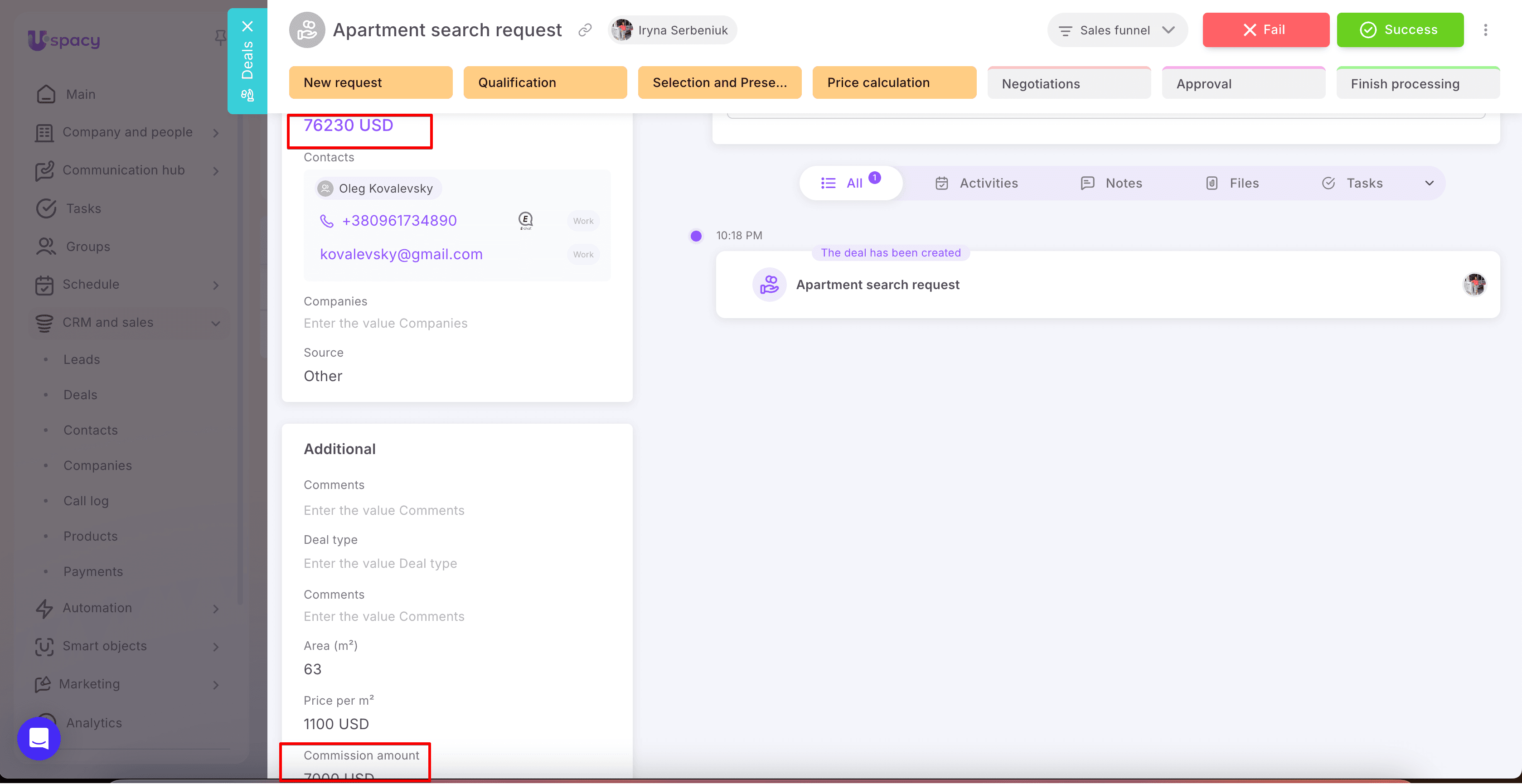Select the Negotiations stage

pos(1069,83)
